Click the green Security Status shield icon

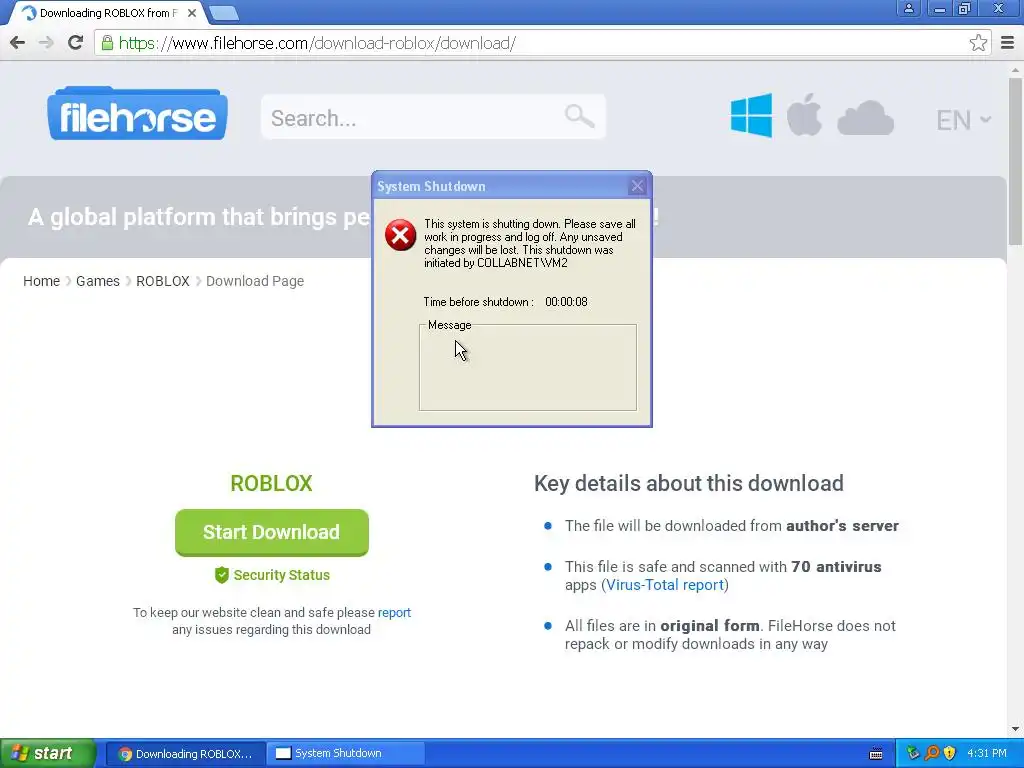221,575
